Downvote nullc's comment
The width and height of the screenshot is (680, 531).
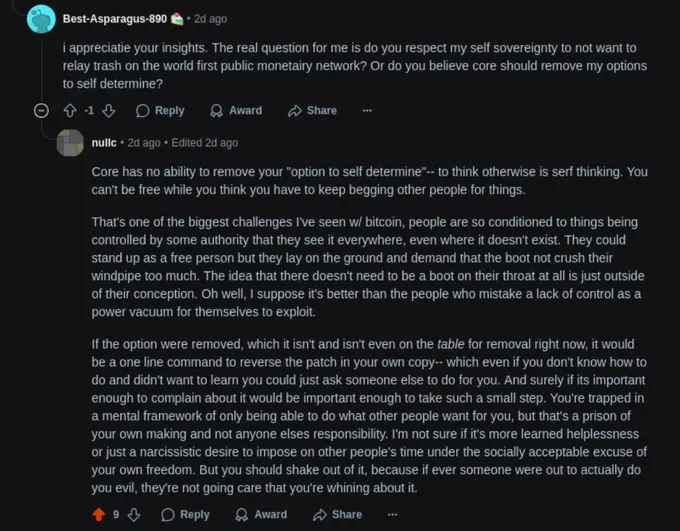click(134, 515)
